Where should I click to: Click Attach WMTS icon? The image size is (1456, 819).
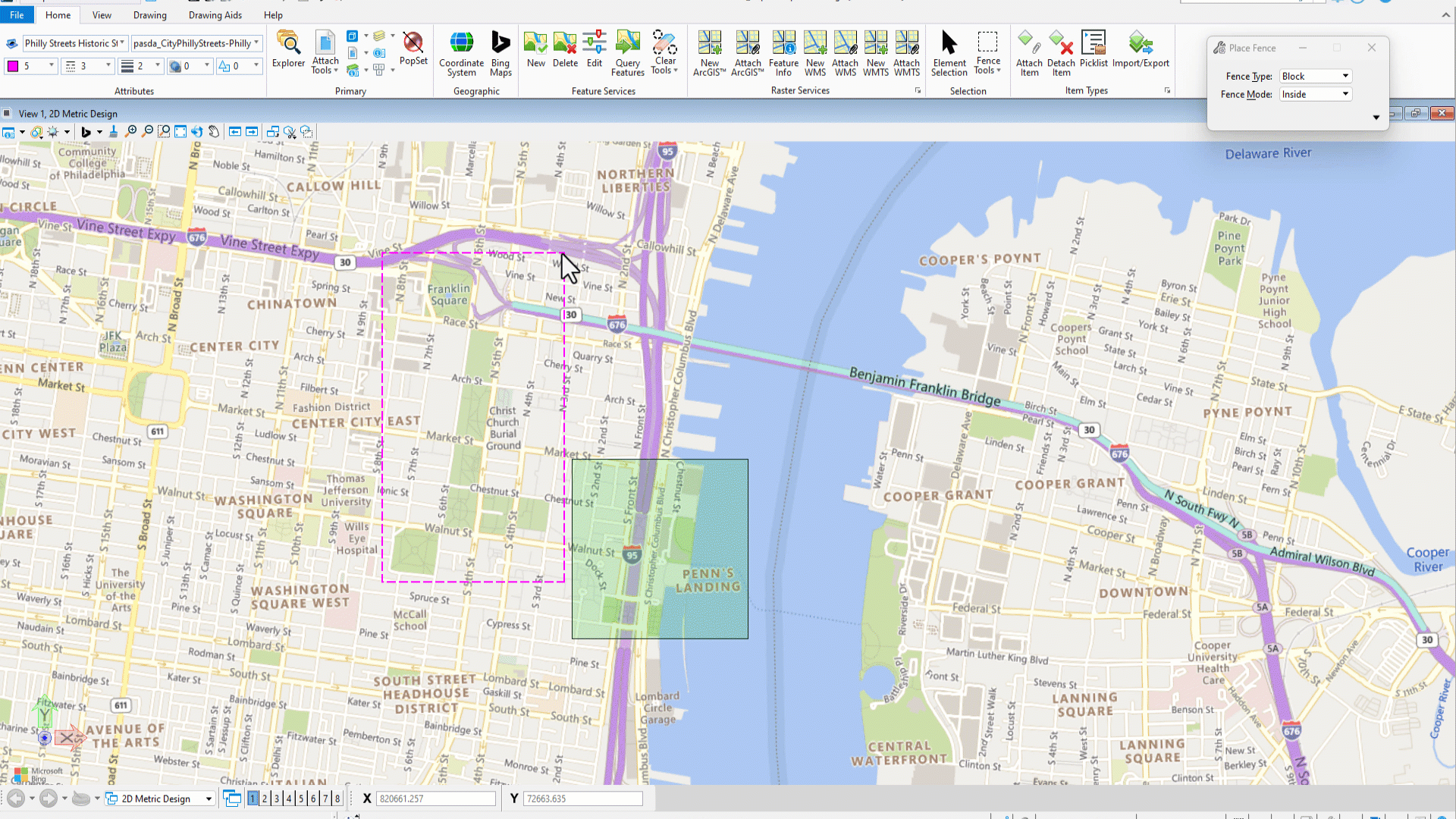click(906, 54)
